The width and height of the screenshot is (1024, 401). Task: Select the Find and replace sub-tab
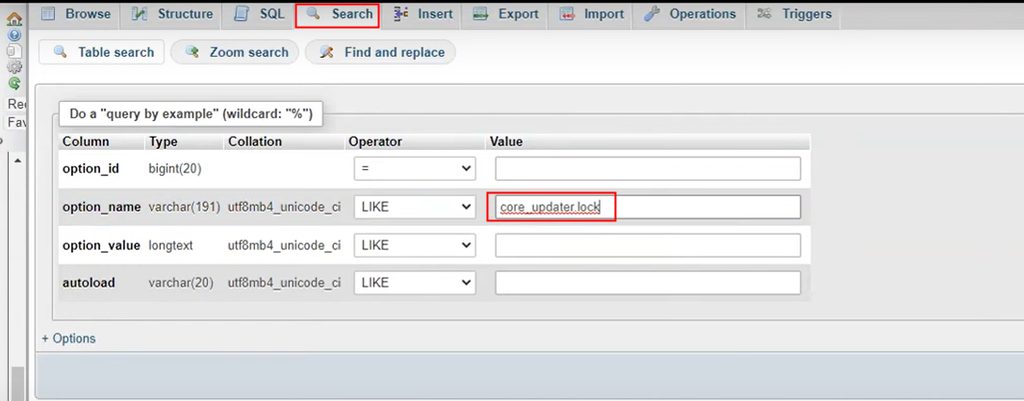(x=380, y=52)
